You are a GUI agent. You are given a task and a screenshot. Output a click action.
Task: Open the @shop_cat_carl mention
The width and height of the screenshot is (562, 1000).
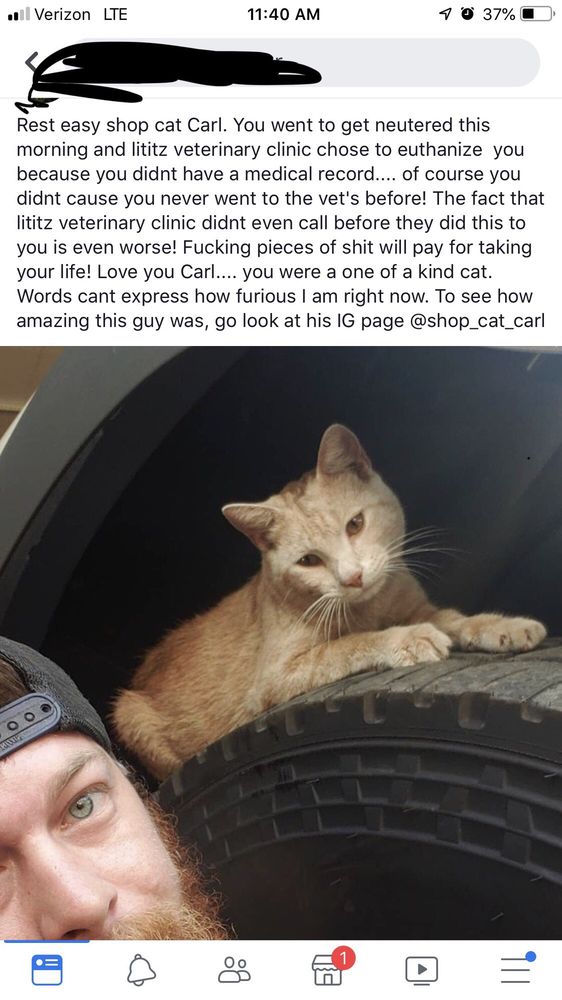(478, 321)
